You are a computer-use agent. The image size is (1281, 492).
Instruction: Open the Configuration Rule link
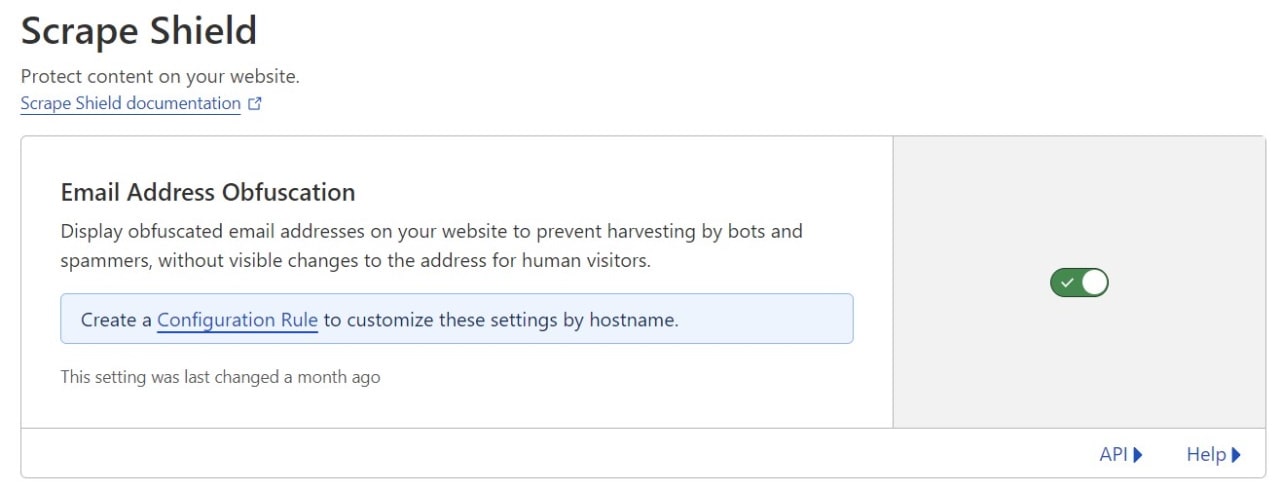(x=237, y=320)
